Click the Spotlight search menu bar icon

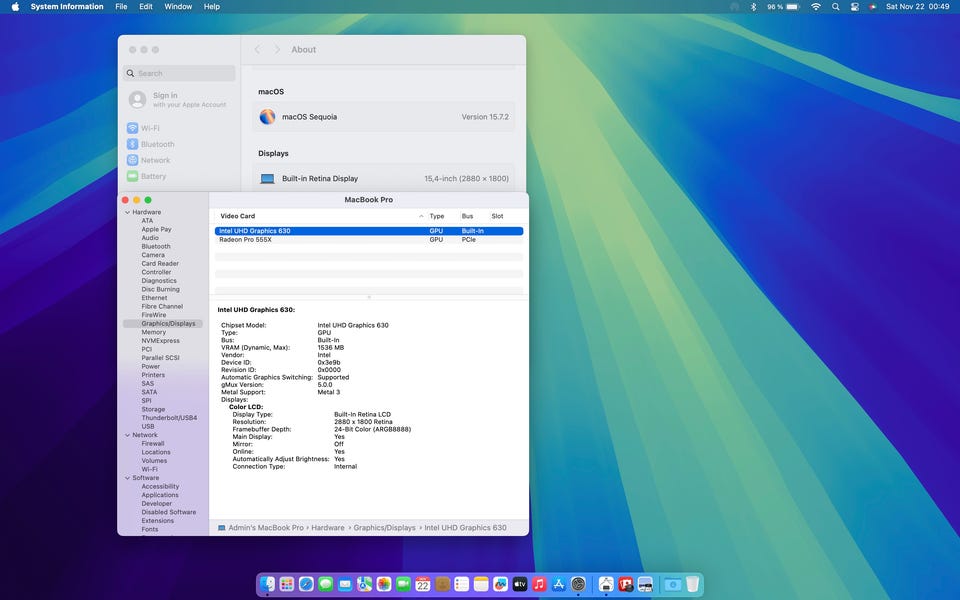click(835, 7)
